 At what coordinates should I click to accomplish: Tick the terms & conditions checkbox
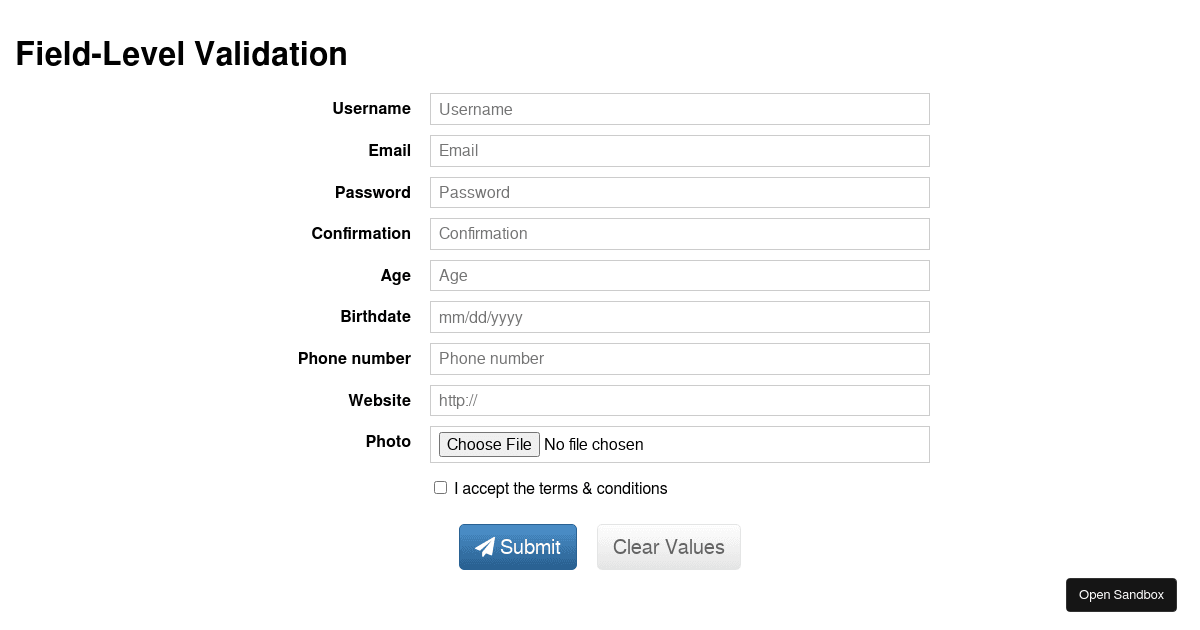[x=440, y=488]
